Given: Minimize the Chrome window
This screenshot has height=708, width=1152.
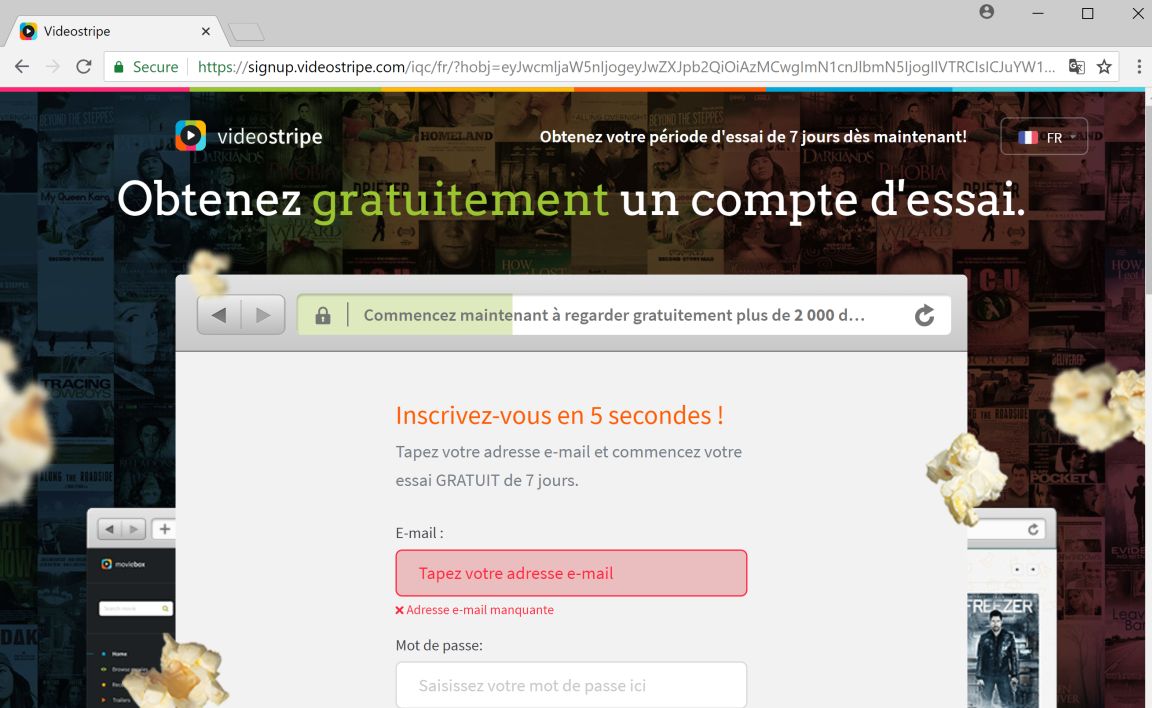Looking at the screenshot, I should click(x=1037, y=13).
